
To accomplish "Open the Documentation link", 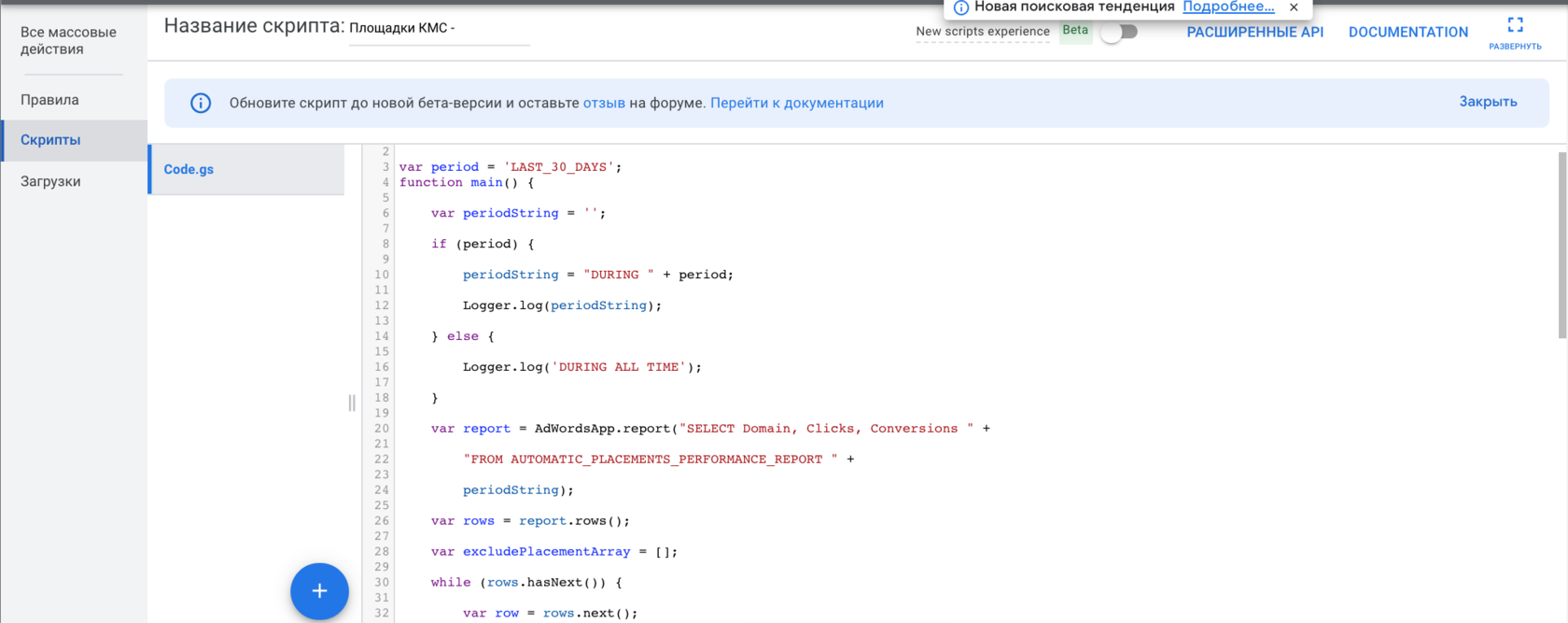I will (x=1407, y=32).
